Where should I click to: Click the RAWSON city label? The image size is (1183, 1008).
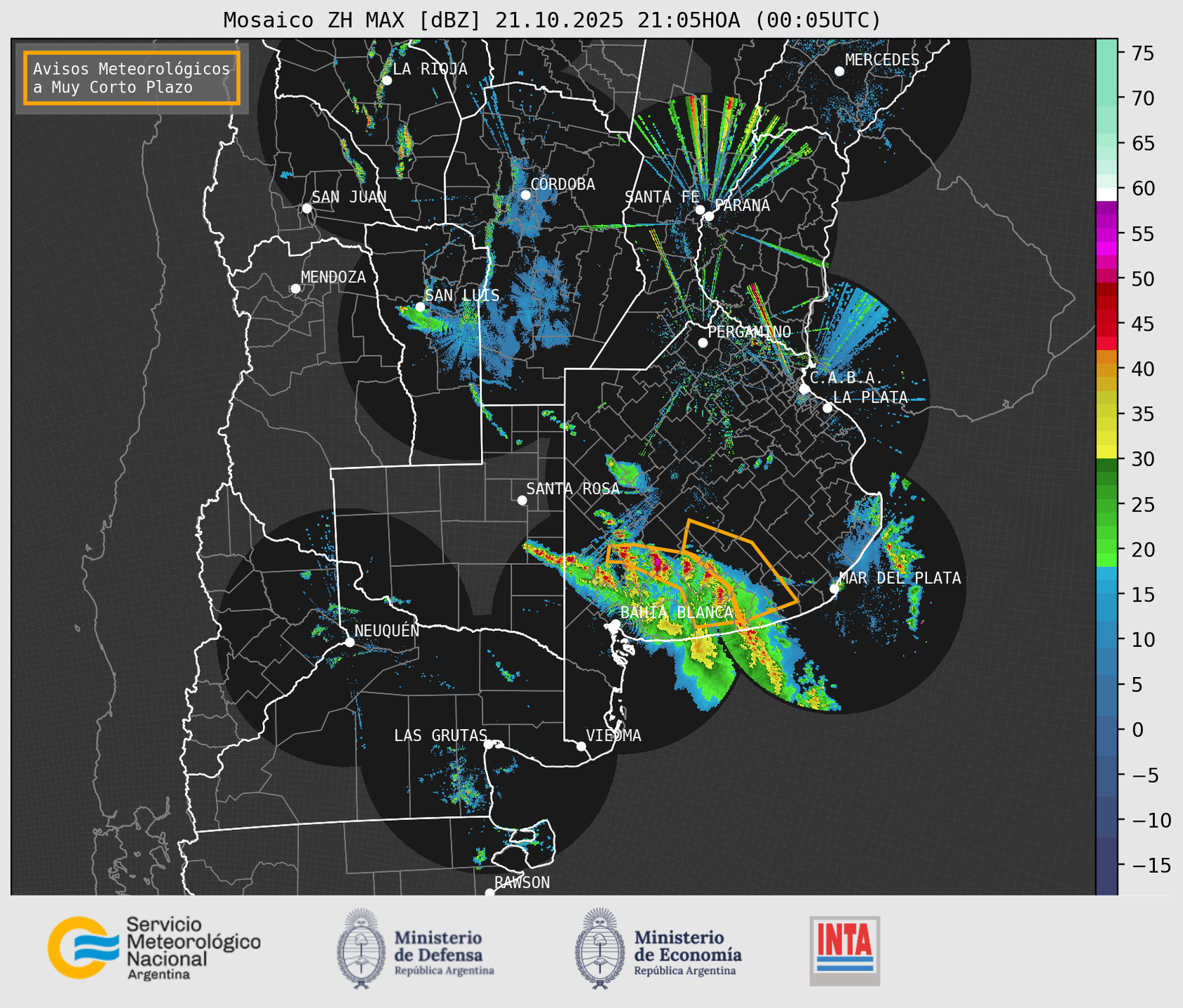click(x=522, y=883)
